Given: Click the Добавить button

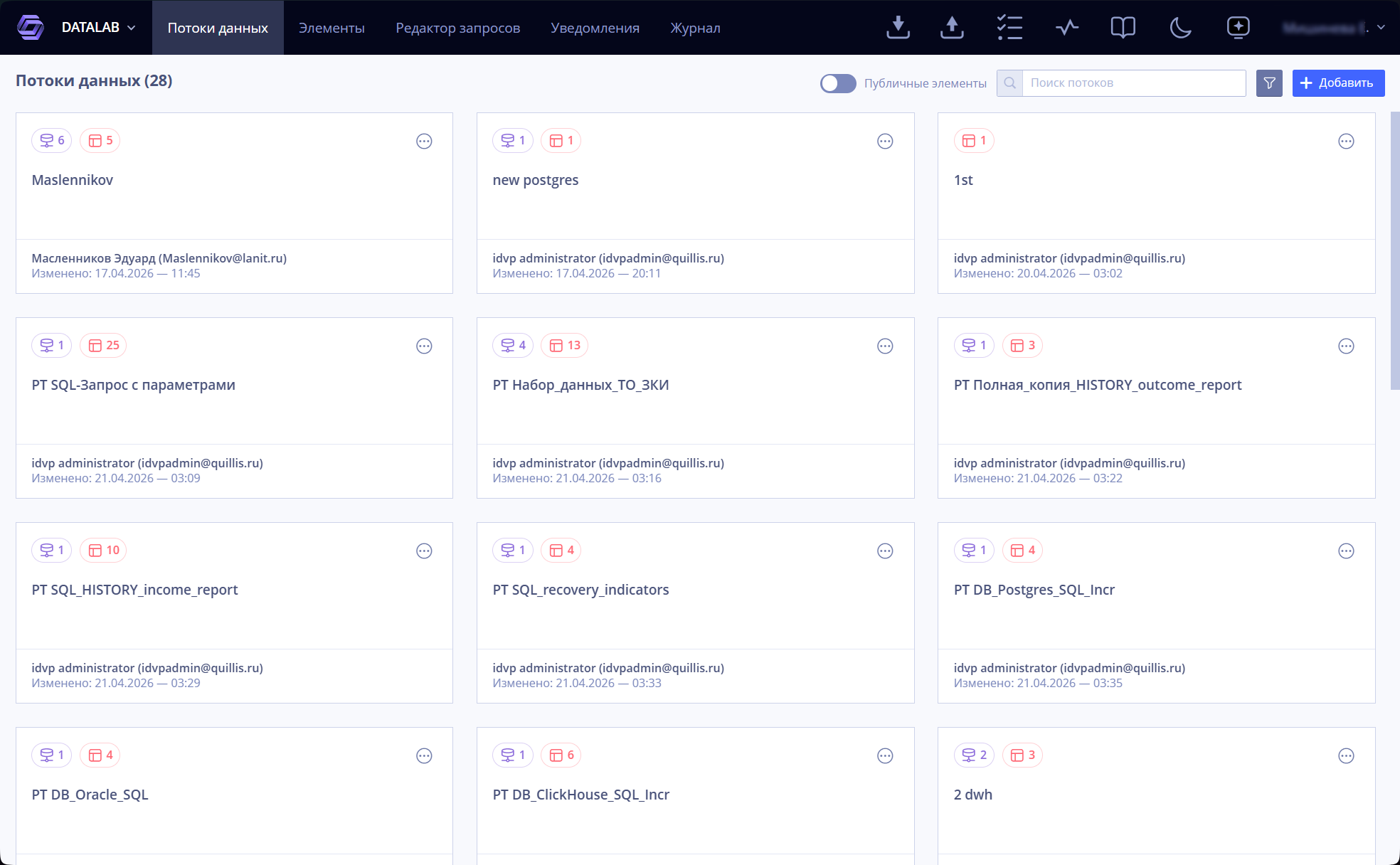Looking at the screenshot, I should 1338,83.
